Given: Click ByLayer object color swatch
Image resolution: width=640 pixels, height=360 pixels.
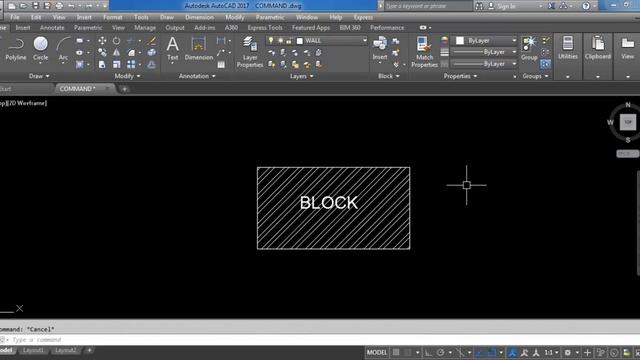Looking at the screenshot, I should (460, 40).
